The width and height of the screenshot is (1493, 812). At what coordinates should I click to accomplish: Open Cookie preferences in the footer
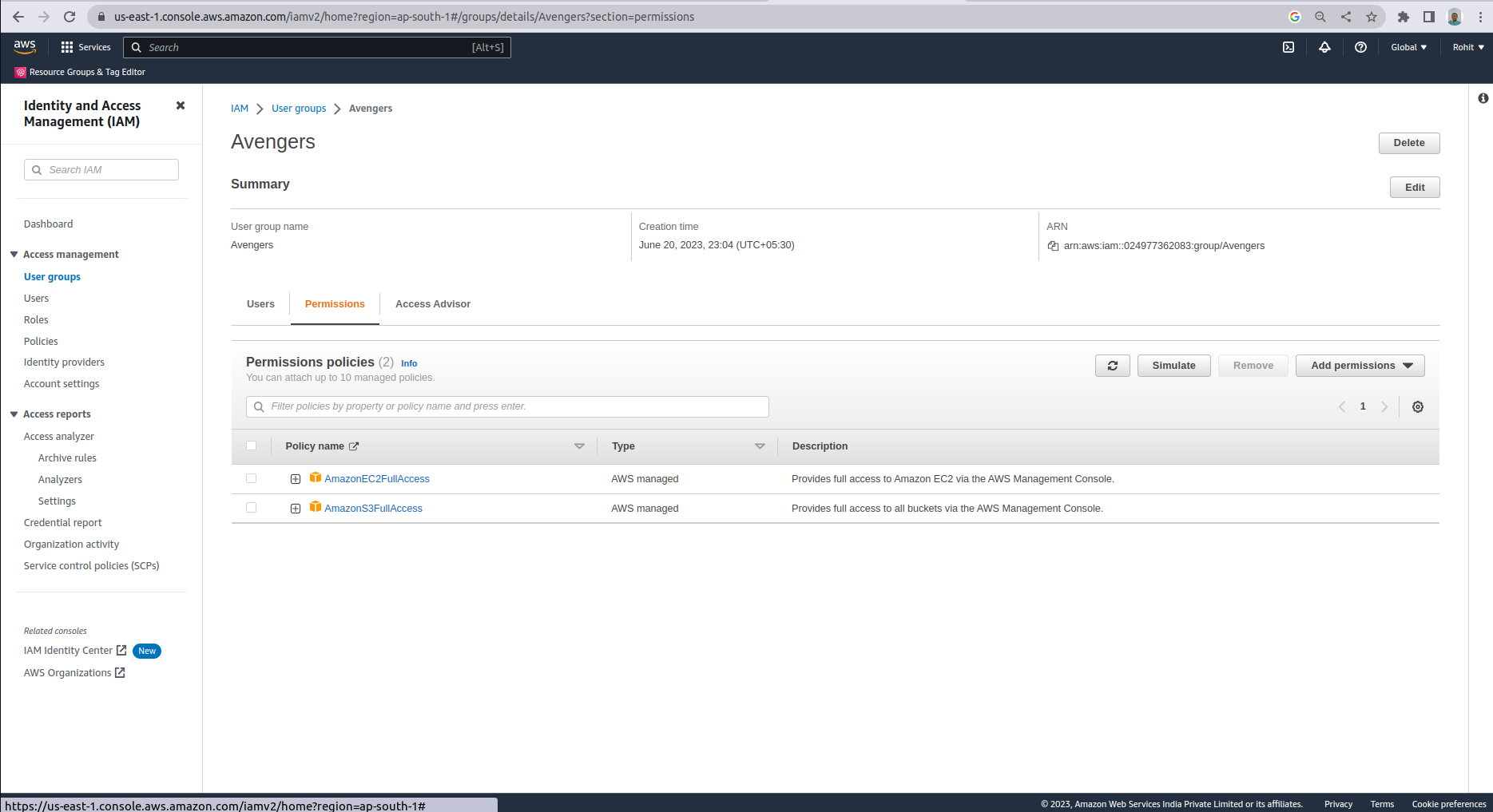pyautogui.click(x=1449, y=804)
